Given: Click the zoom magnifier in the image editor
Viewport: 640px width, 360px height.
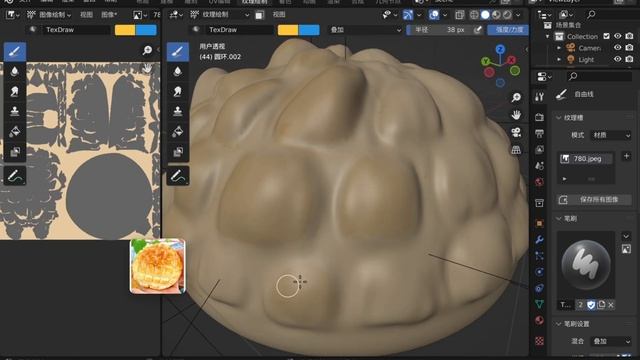Looking at the screenshot, I should (x=147, y=50).
